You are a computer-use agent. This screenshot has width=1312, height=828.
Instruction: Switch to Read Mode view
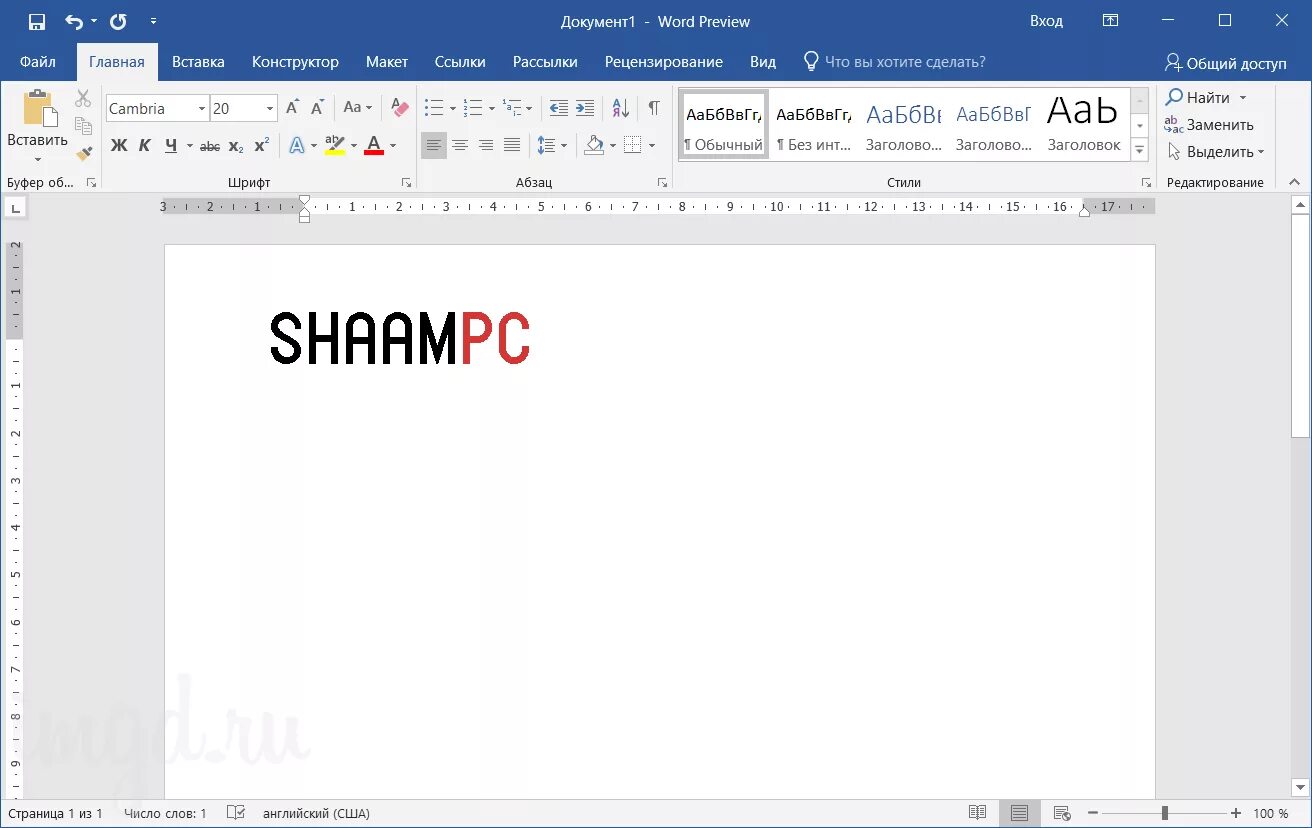[x=977, y=813]
